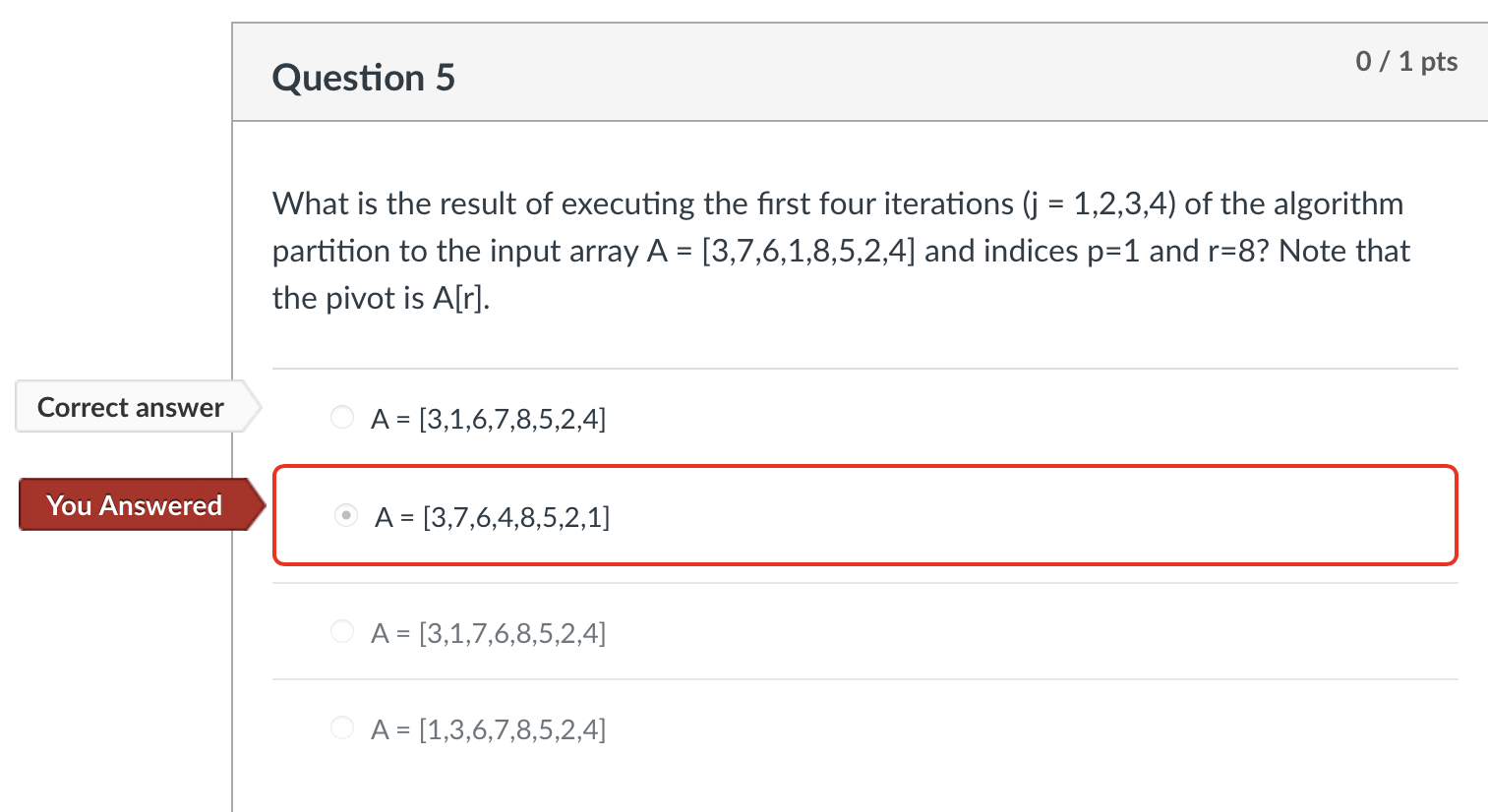Click the answer text A = [1,3,6,7,8,5,2,4]
This screenshot has width=1488, height=812.
(489, 728)
